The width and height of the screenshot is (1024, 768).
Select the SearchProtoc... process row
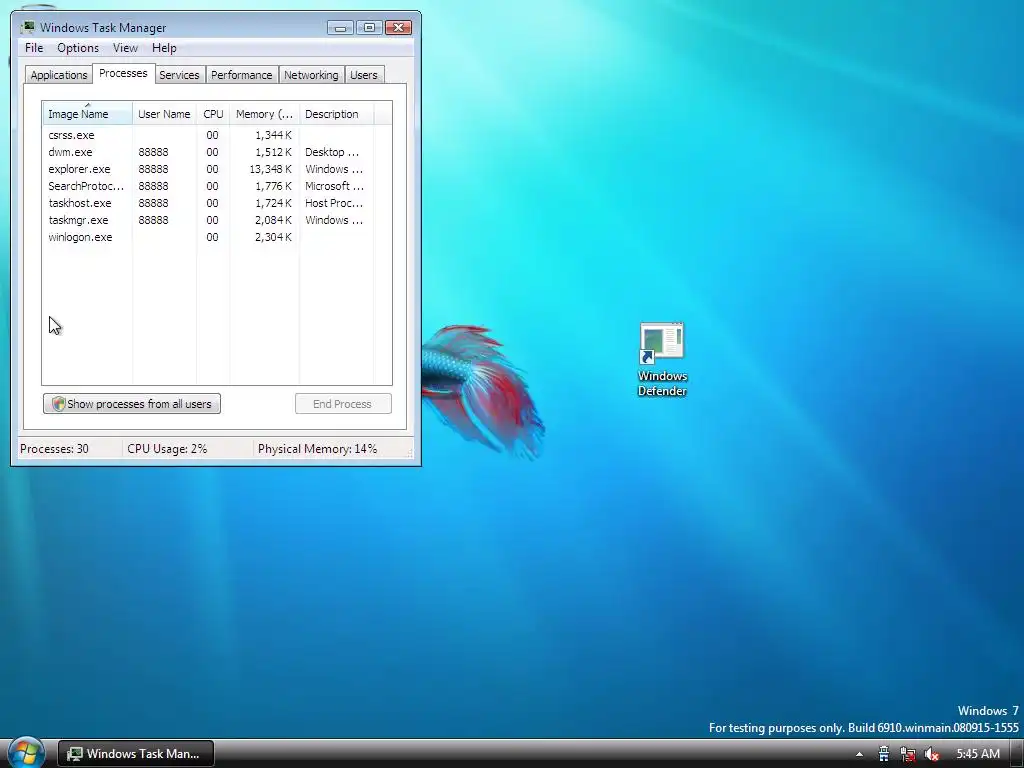pyautogui.click(x=209, y=186)
